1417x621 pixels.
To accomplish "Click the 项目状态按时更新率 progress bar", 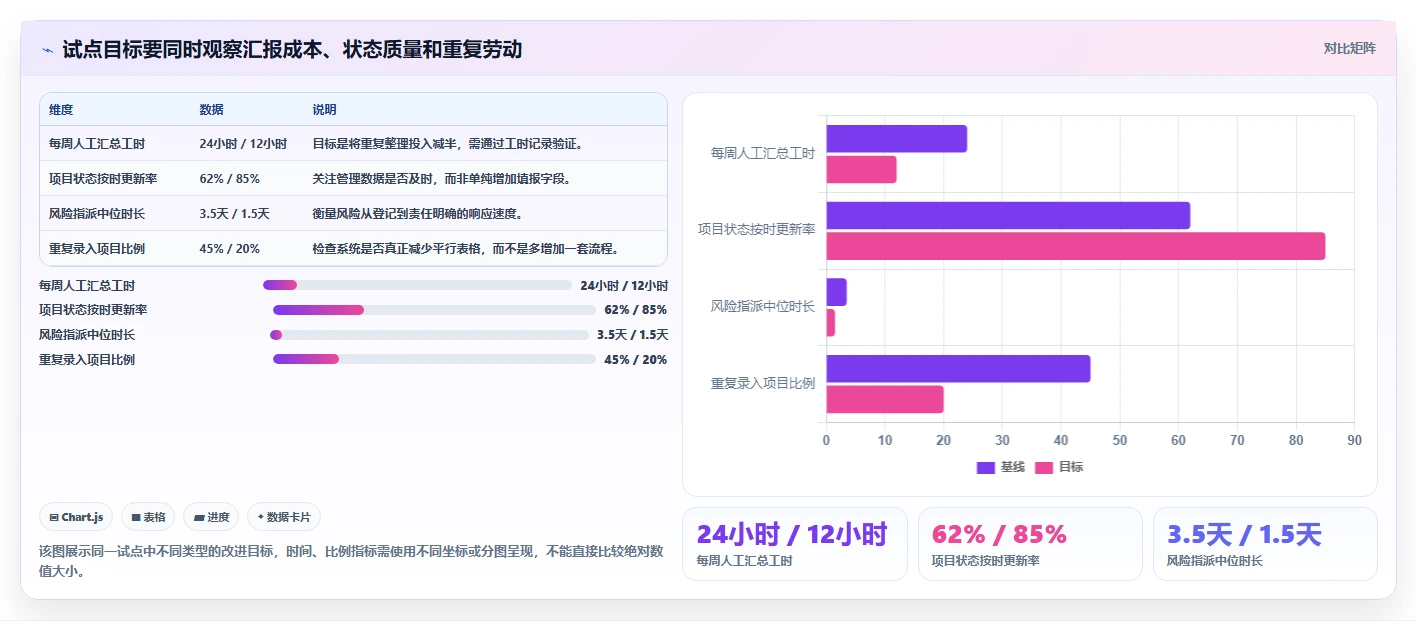I will (434, 310).
